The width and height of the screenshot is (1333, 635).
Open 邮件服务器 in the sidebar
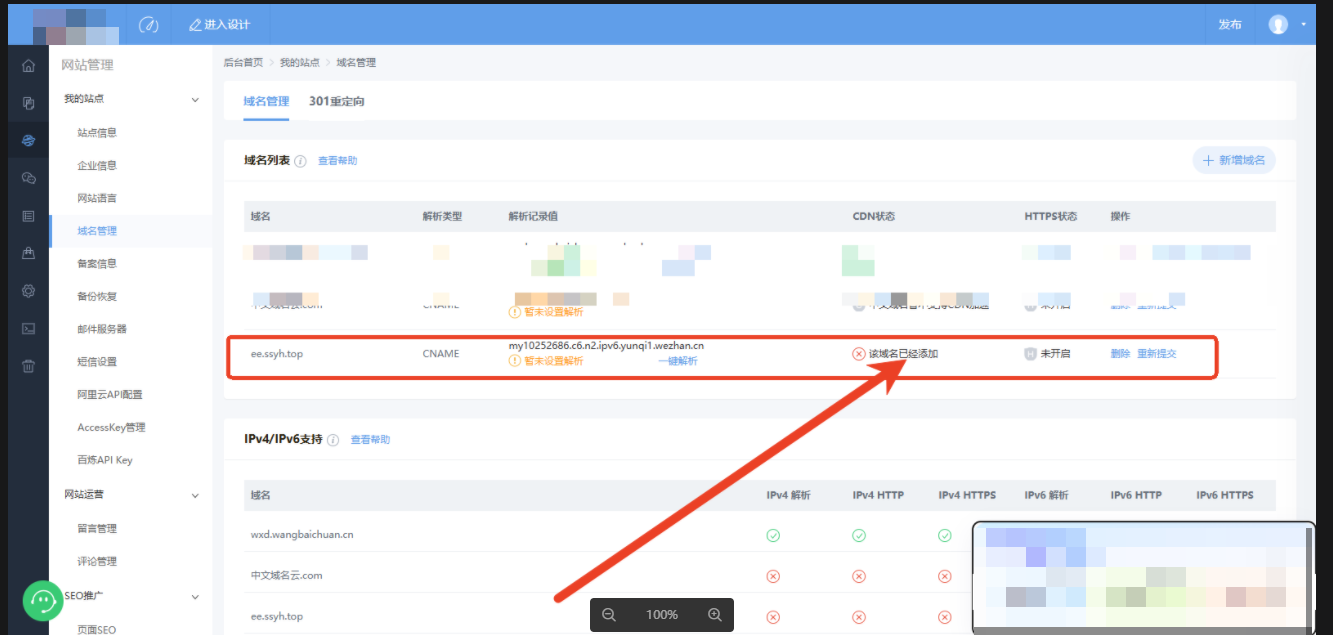pyautogui.click(x=102, y=329)
